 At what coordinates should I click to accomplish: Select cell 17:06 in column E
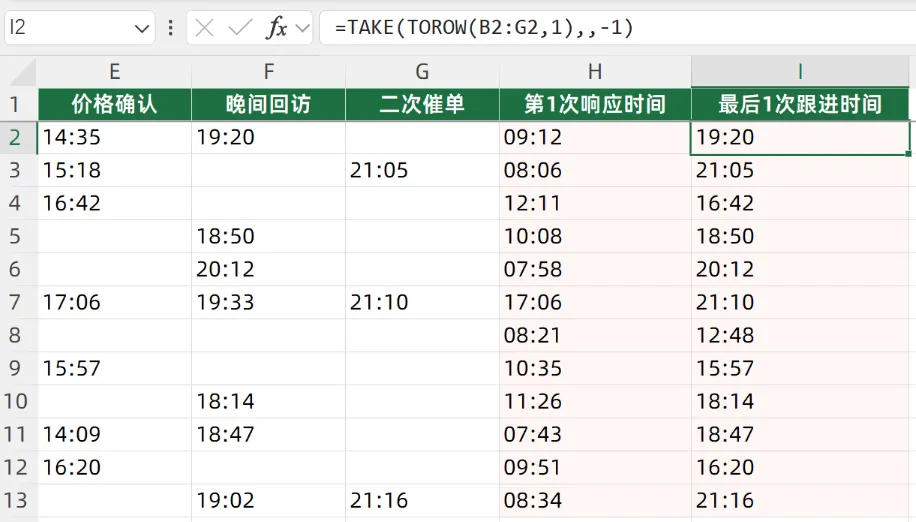[x=114, y=302]
